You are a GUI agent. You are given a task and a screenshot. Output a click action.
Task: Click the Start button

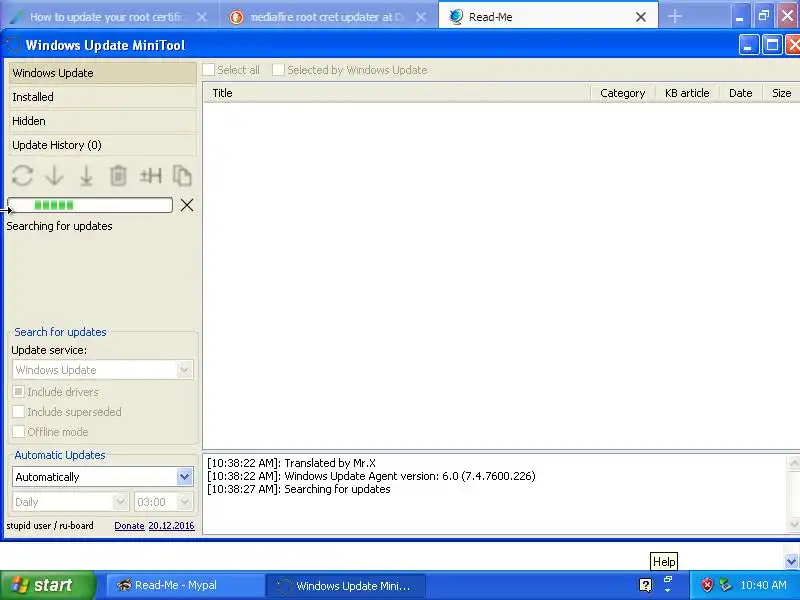[x=48, y=585]
